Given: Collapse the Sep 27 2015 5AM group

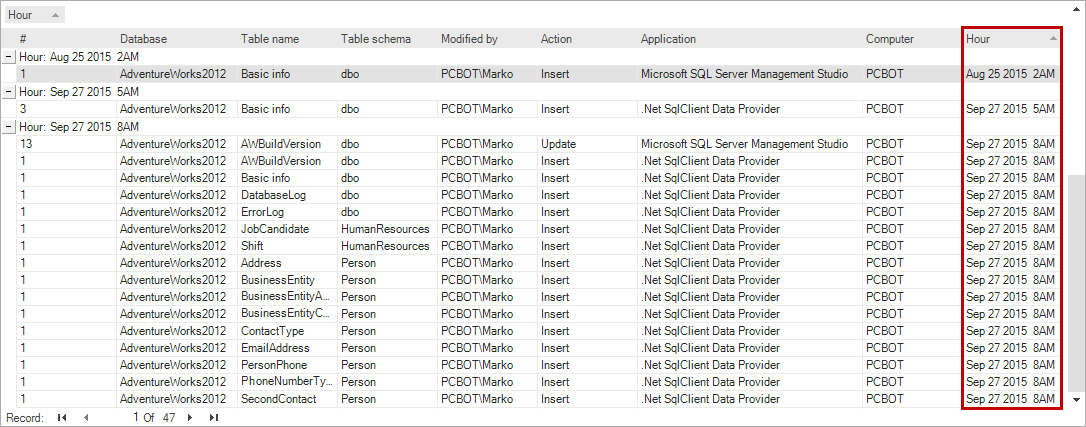Looking at the screenshot, I should [x=10, y=92].
